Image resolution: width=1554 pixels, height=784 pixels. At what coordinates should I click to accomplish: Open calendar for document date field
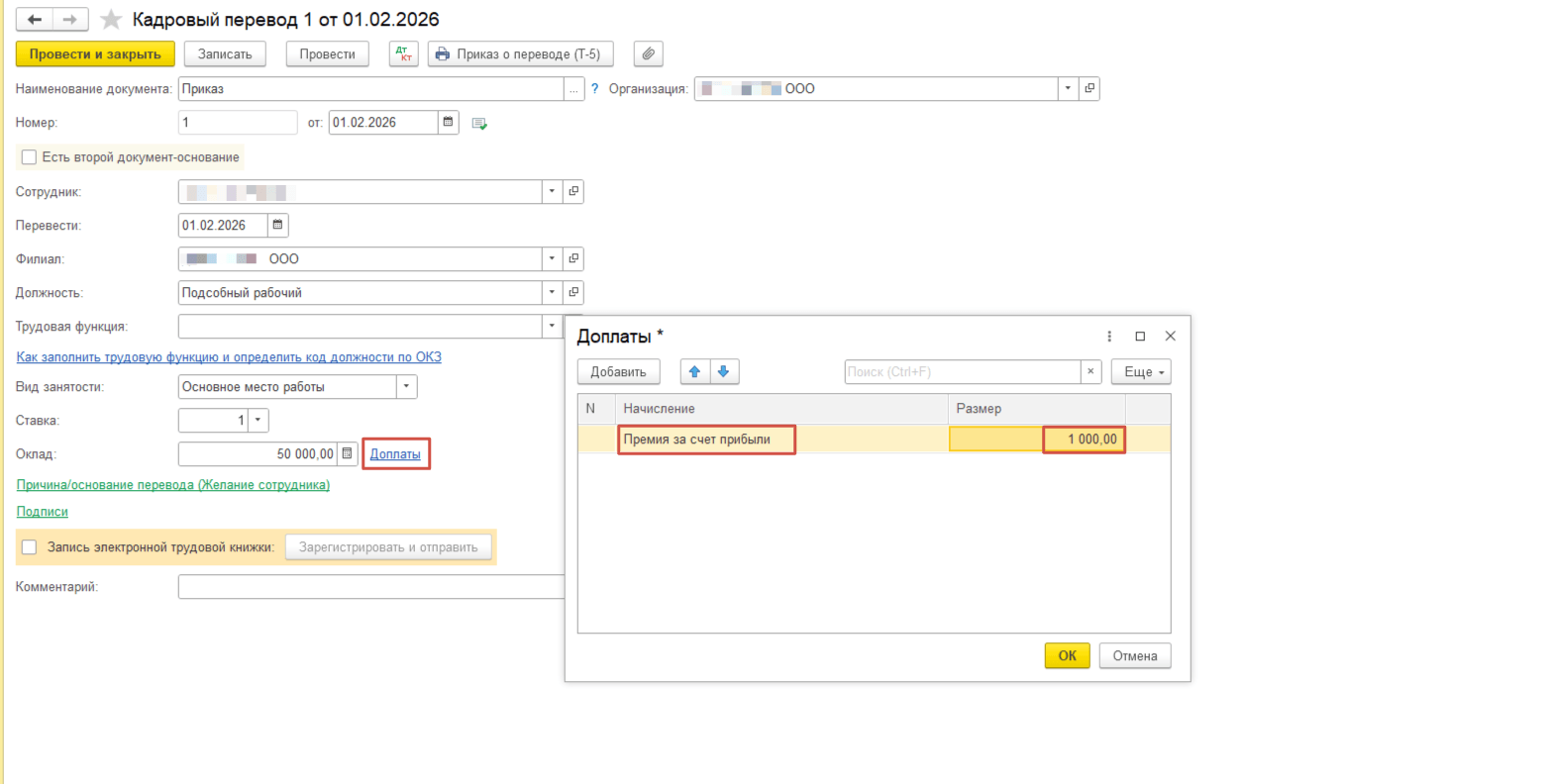click(x=448, y=122)
